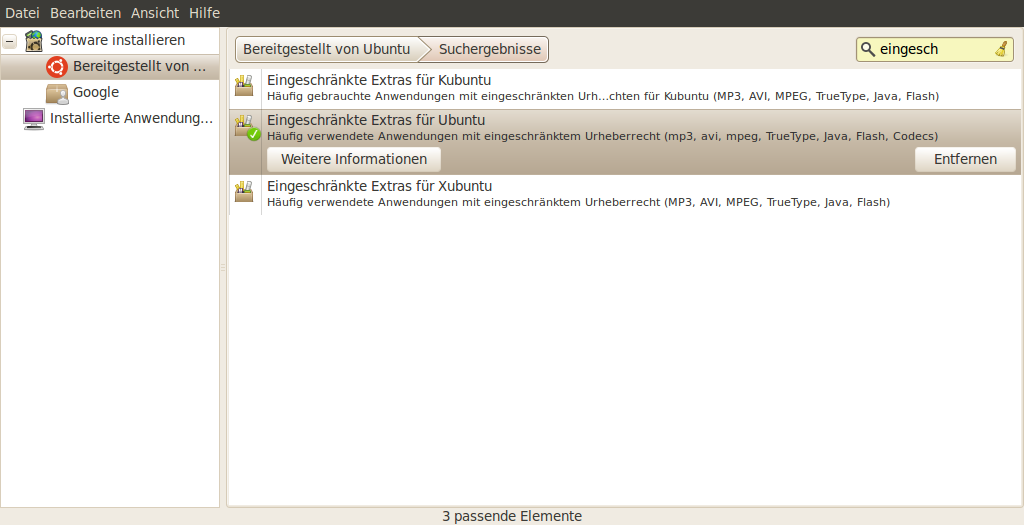
Task: Clear search with the broom icon
Action: coord(1002,49)
